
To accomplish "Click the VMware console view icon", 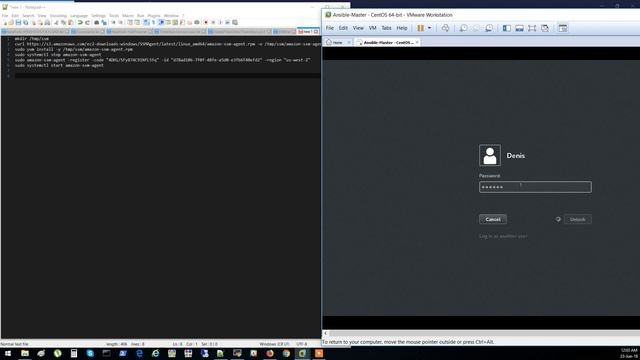I will (562, 28).
